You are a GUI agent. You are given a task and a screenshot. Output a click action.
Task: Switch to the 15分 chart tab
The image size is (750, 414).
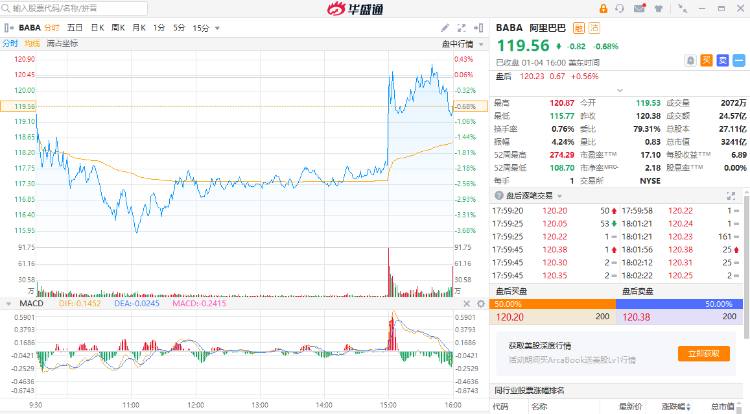201,28
